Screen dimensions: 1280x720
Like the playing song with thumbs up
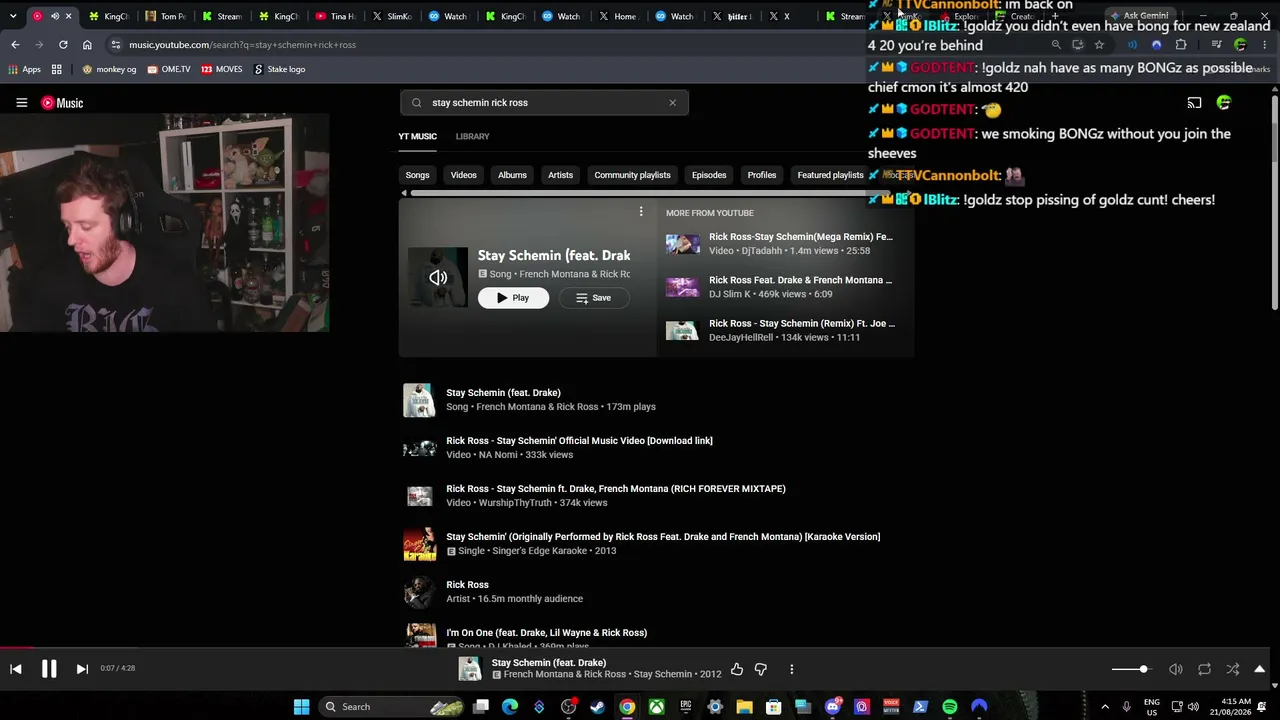pyautogui.click(x=737, y=669)
